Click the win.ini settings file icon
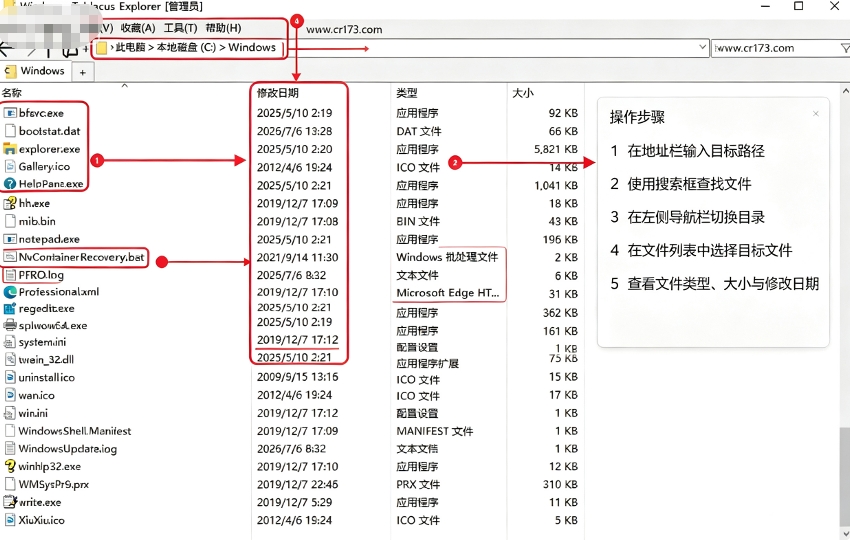 tap(10, 413)
